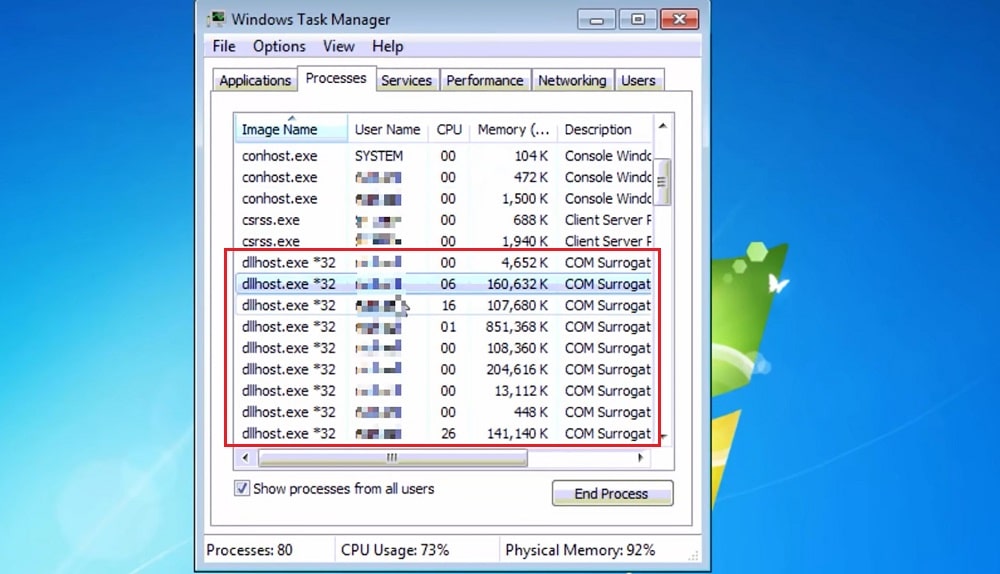
Task: Sort by Image Name column header
Action: 291,129
